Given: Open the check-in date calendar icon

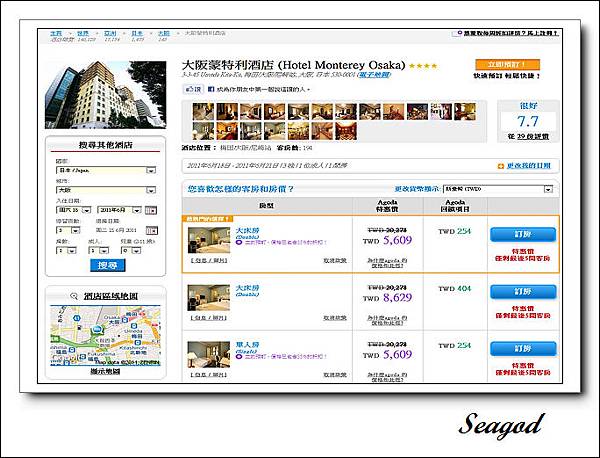Looking at the screenshot, I should coord(151,210).
